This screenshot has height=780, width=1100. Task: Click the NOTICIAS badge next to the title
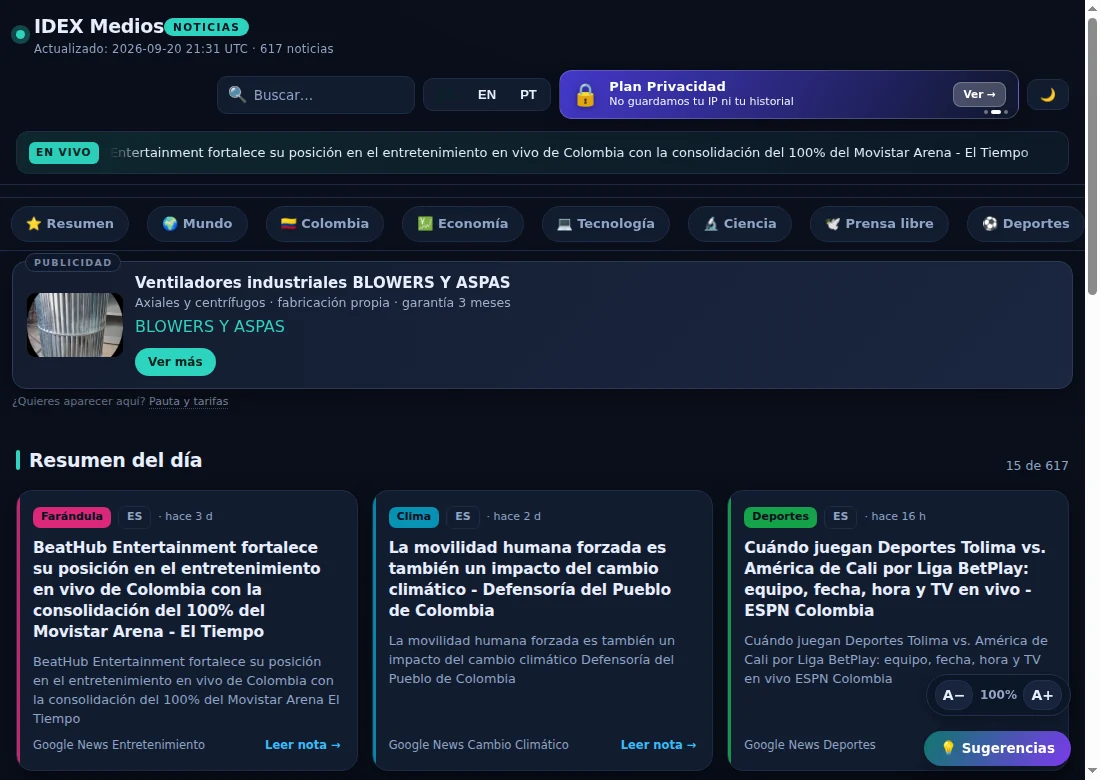[x=206, y=27]
